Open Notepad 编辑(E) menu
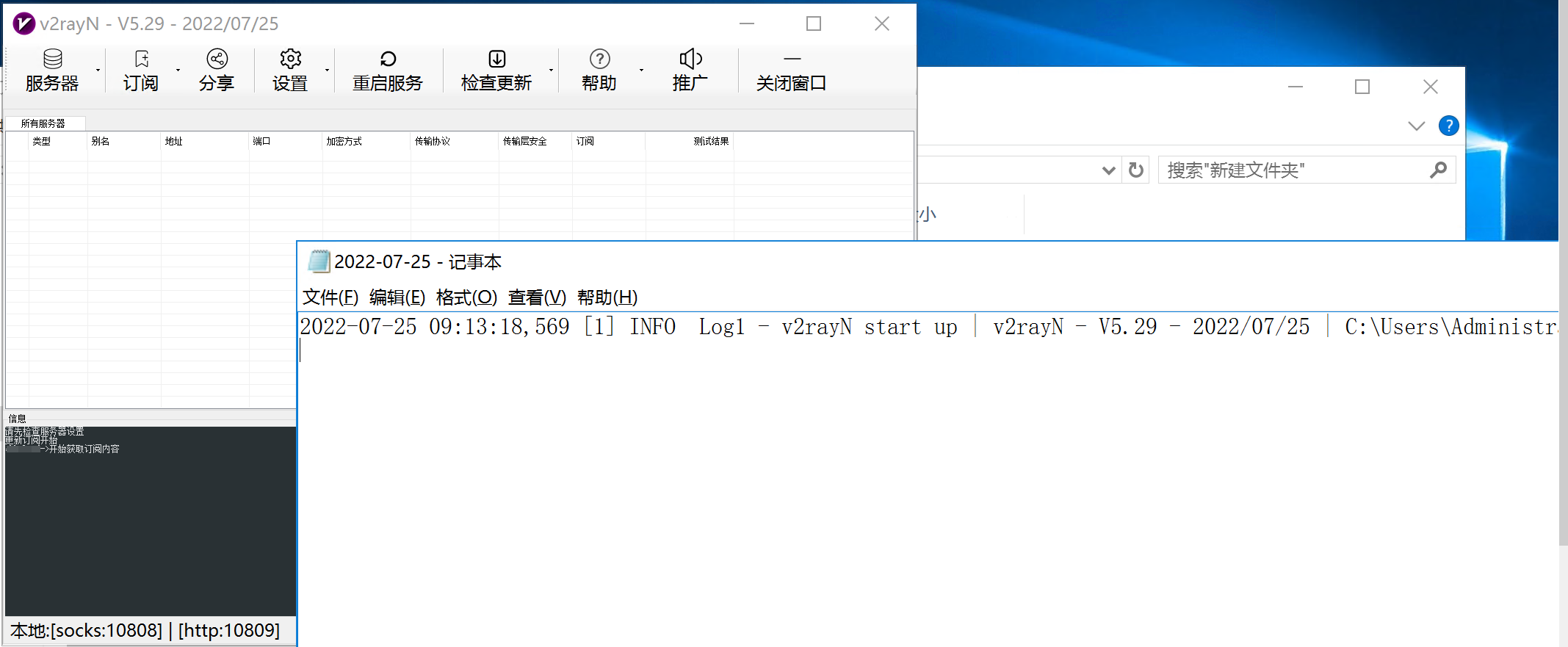 (397, 297)
